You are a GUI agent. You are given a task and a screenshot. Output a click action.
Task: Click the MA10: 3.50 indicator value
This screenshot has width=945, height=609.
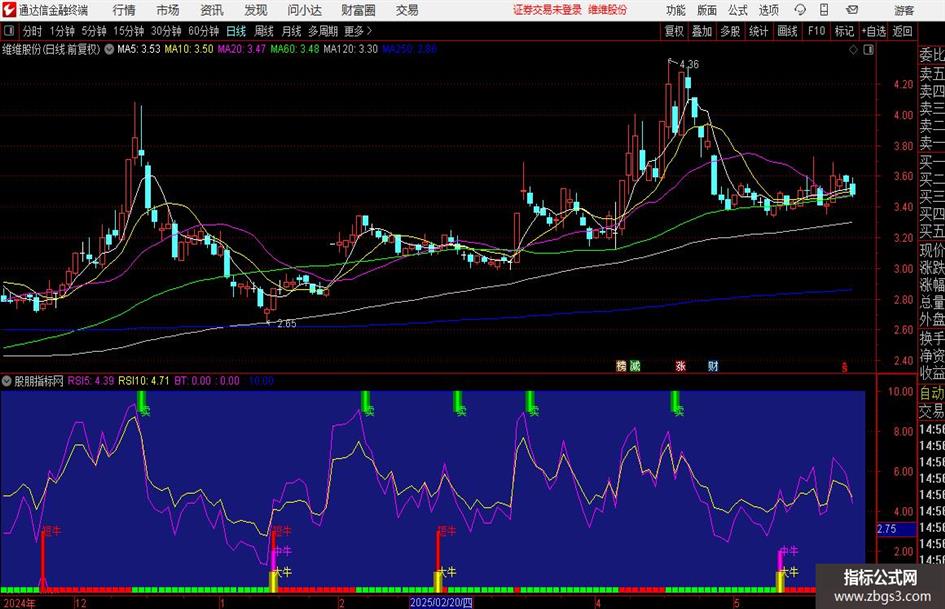(189, 49)
